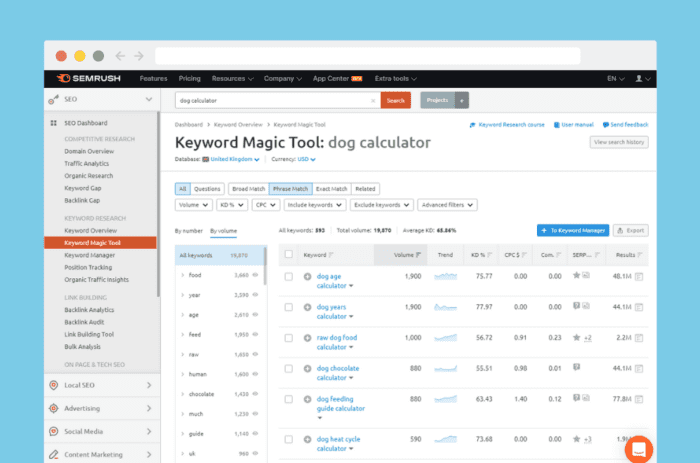Image resolution: width=700 pixels, height=463 pixels.
Task: Toggle the select-all keywords checkbox
Action: (289, 254)
